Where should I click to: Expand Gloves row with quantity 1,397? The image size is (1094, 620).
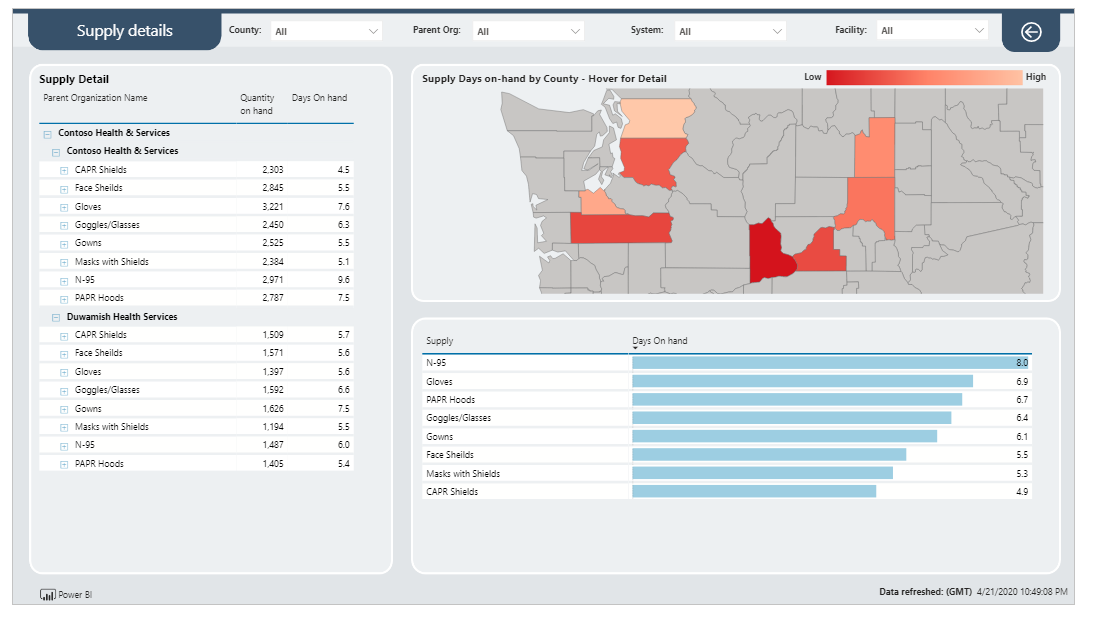click(63, 372)
